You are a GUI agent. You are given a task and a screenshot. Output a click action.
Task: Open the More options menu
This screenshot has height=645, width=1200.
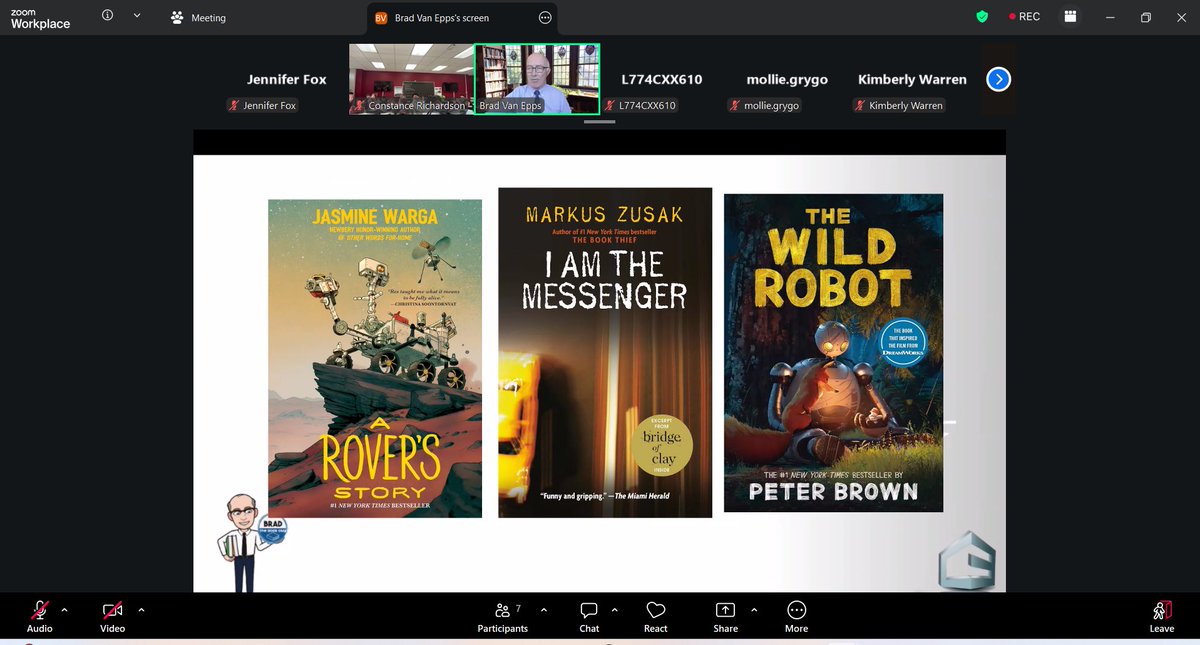point(796,616)
